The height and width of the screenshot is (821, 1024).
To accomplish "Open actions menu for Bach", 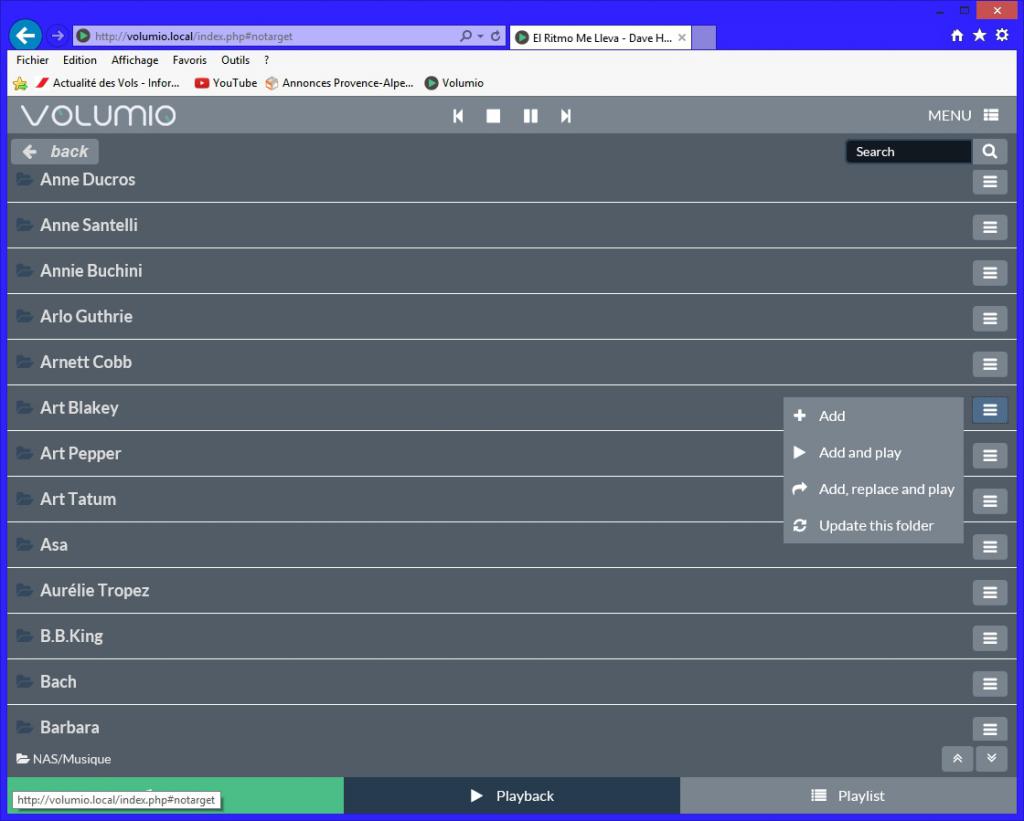I will pos(989,684).
